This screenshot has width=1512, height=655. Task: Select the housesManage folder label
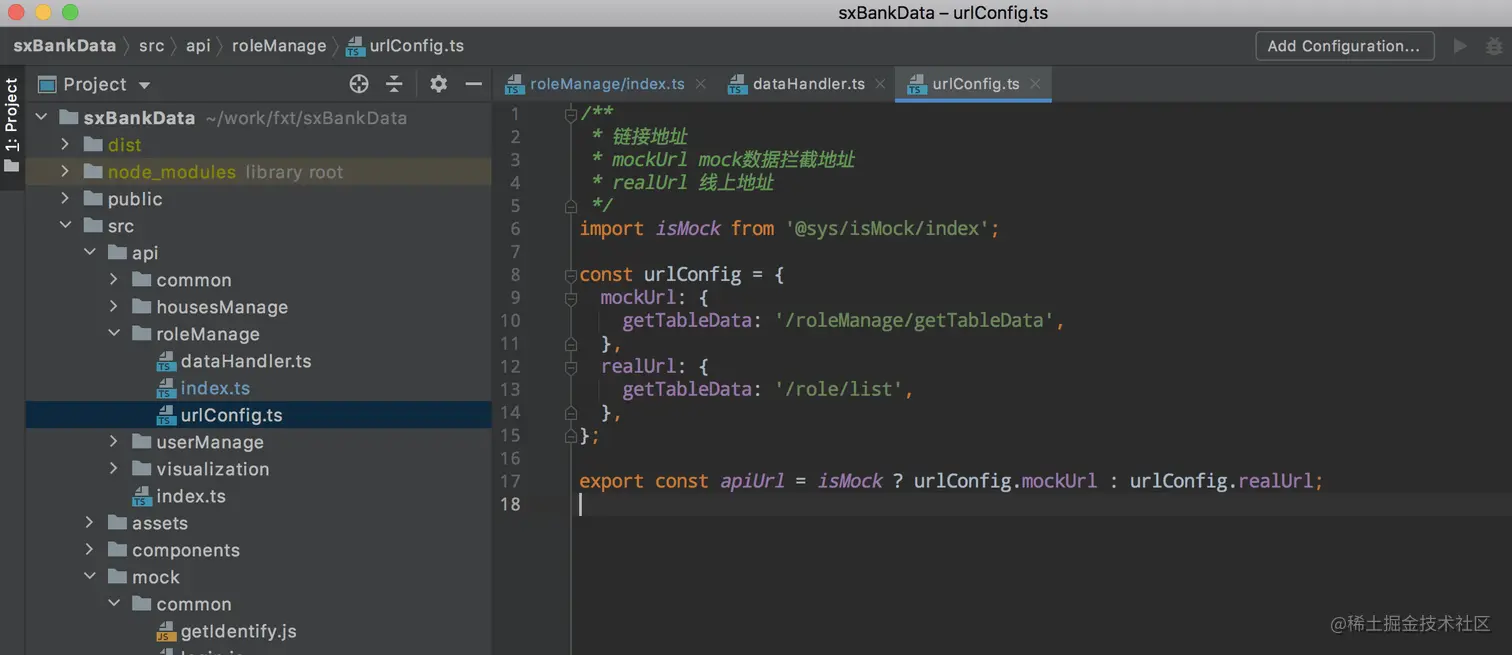click(x=222, y=307)
